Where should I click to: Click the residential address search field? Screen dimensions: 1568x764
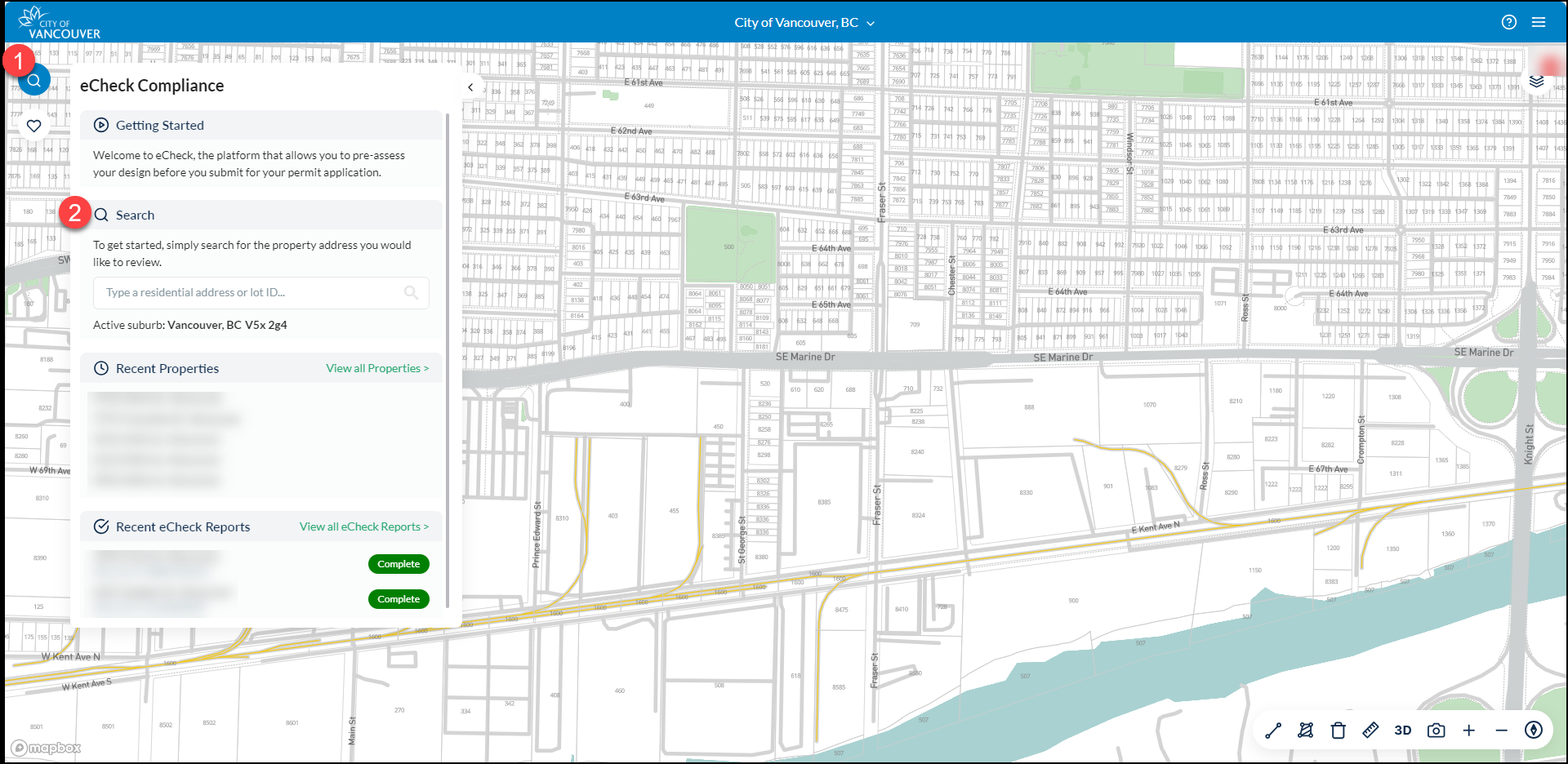[261, 292]
